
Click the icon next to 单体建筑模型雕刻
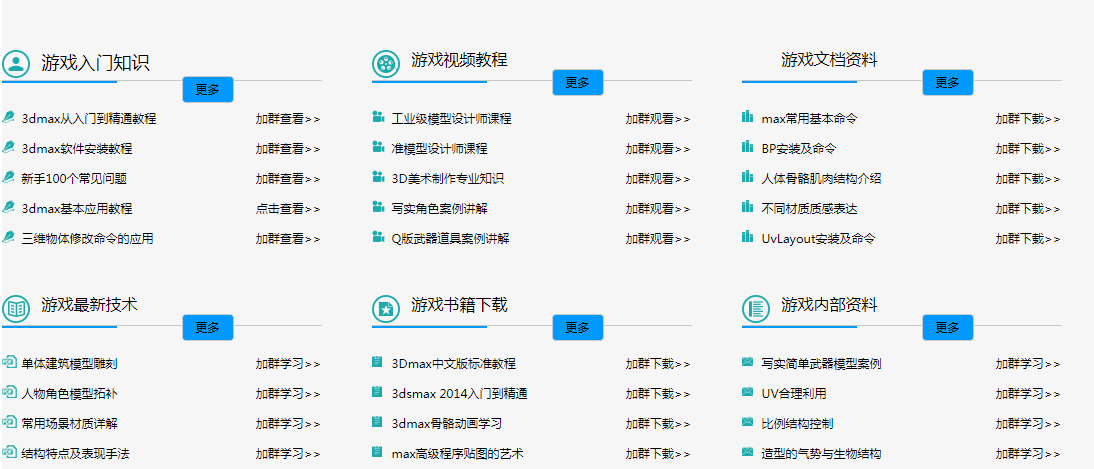coord(9,362)
